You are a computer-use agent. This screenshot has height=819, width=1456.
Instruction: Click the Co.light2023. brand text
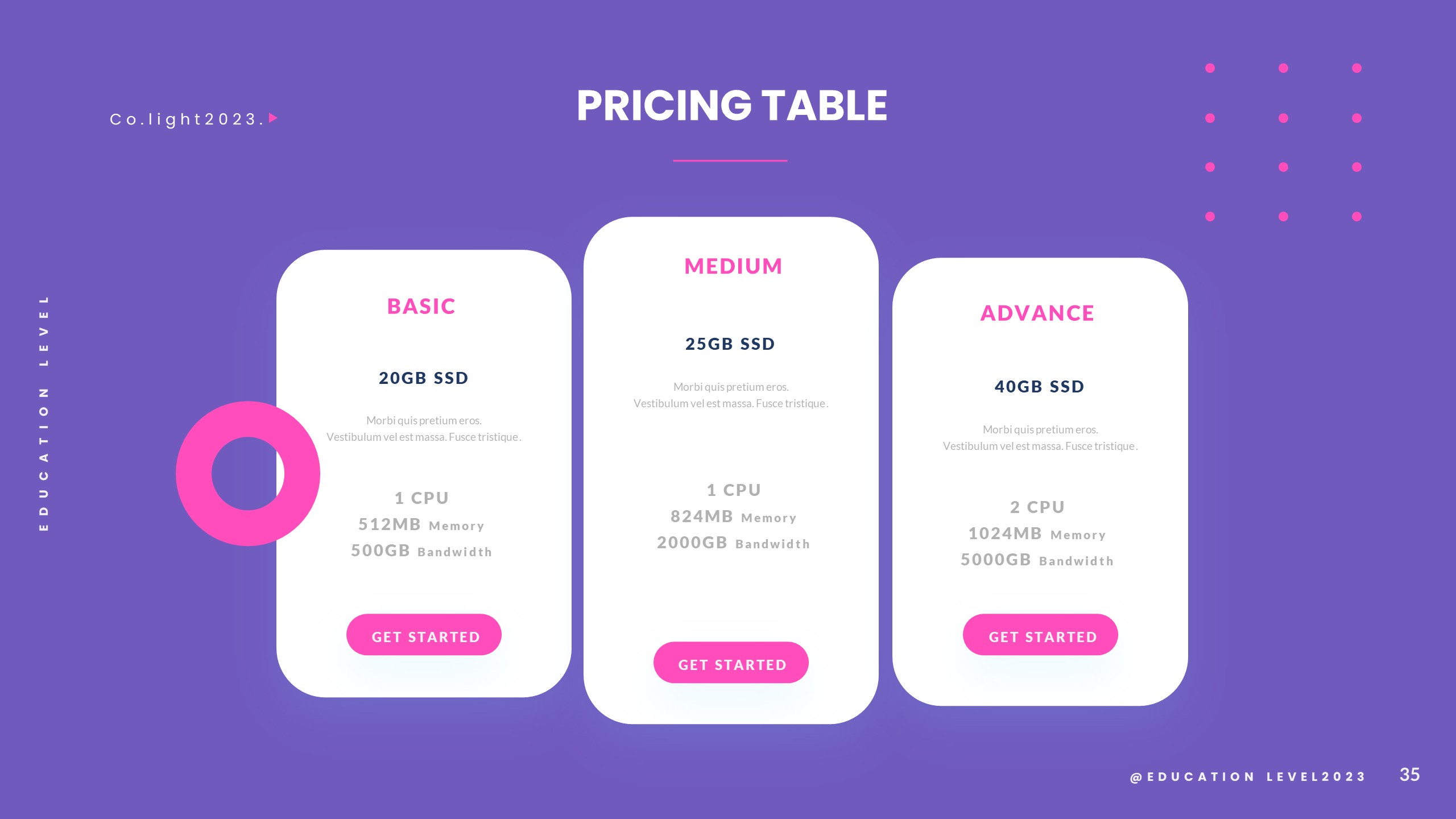(187, 119)
